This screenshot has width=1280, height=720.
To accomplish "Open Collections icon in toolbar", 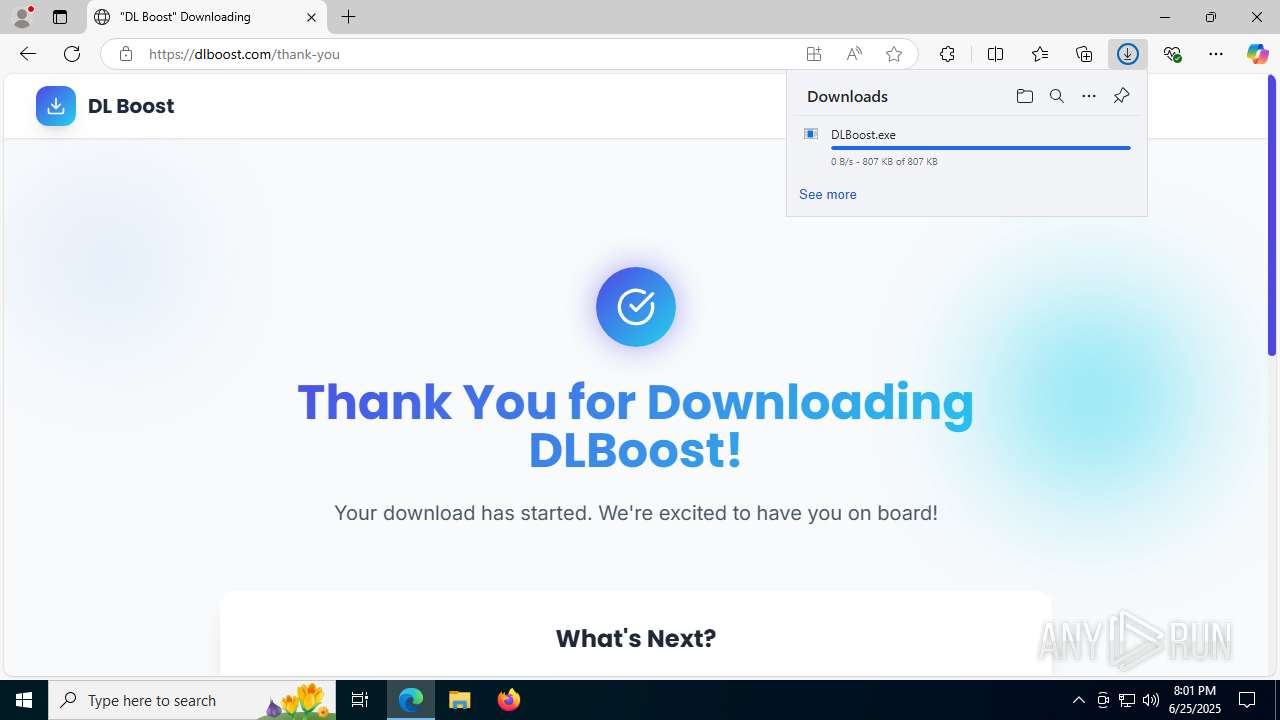I will tap(1084, 54).
